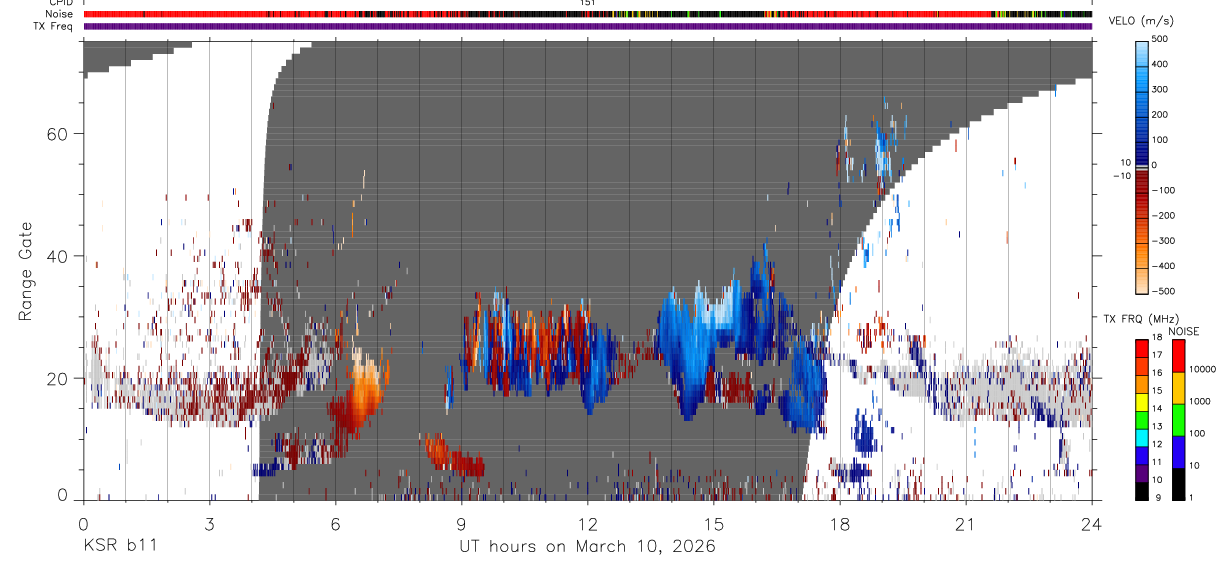1228x567 pixels.
Task: Pick the purple swatch in the TX FRQ legend
Action: 1141,473
